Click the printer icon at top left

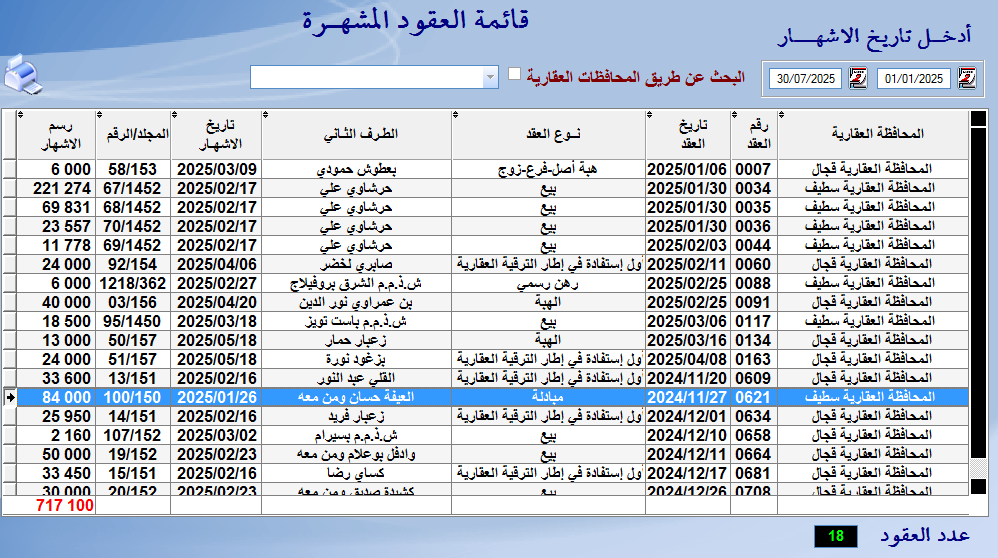click(21, 77)
